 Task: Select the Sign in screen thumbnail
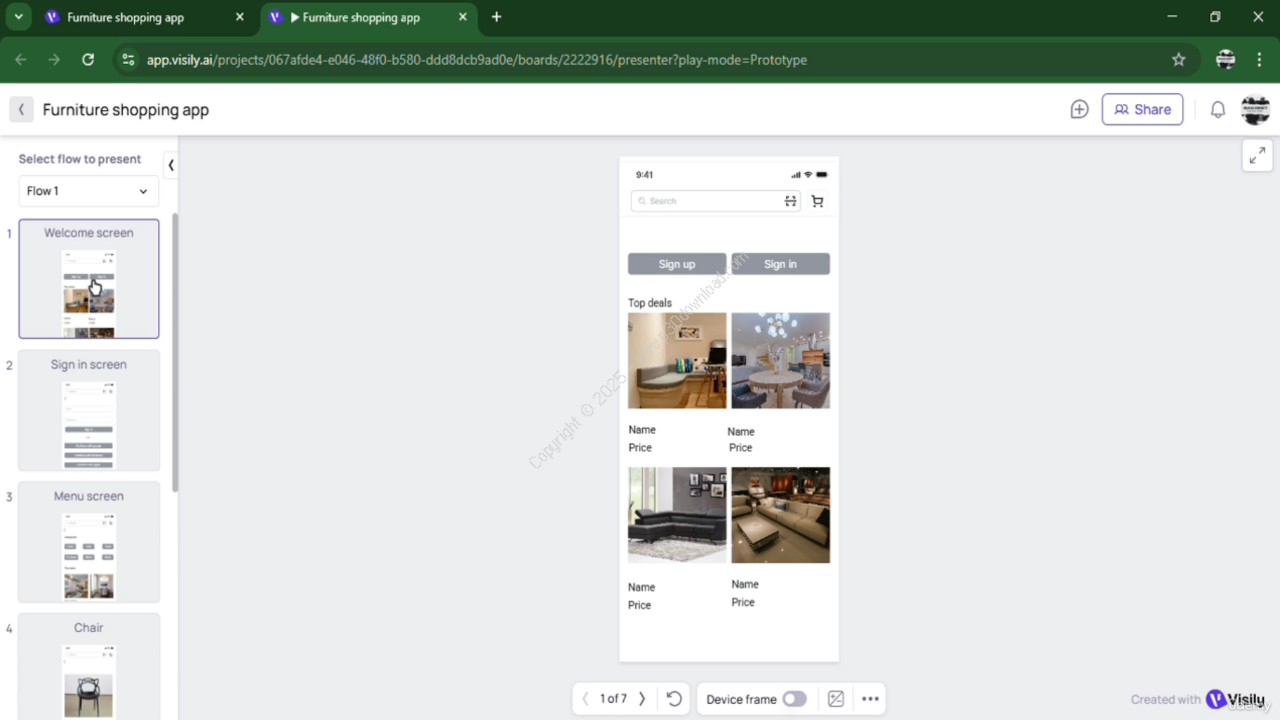pos(89,410)
